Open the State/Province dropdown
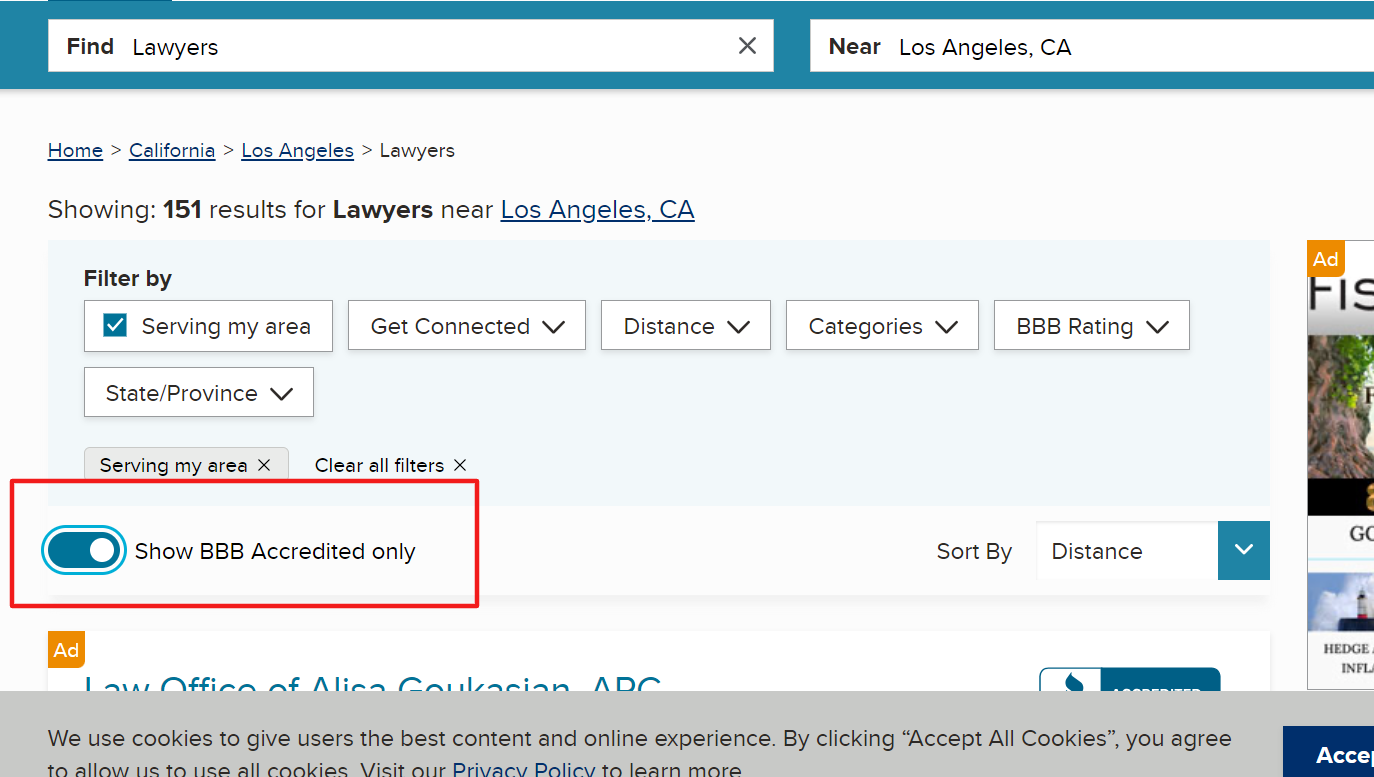The image size is (1374, 777). coord(199,393)
